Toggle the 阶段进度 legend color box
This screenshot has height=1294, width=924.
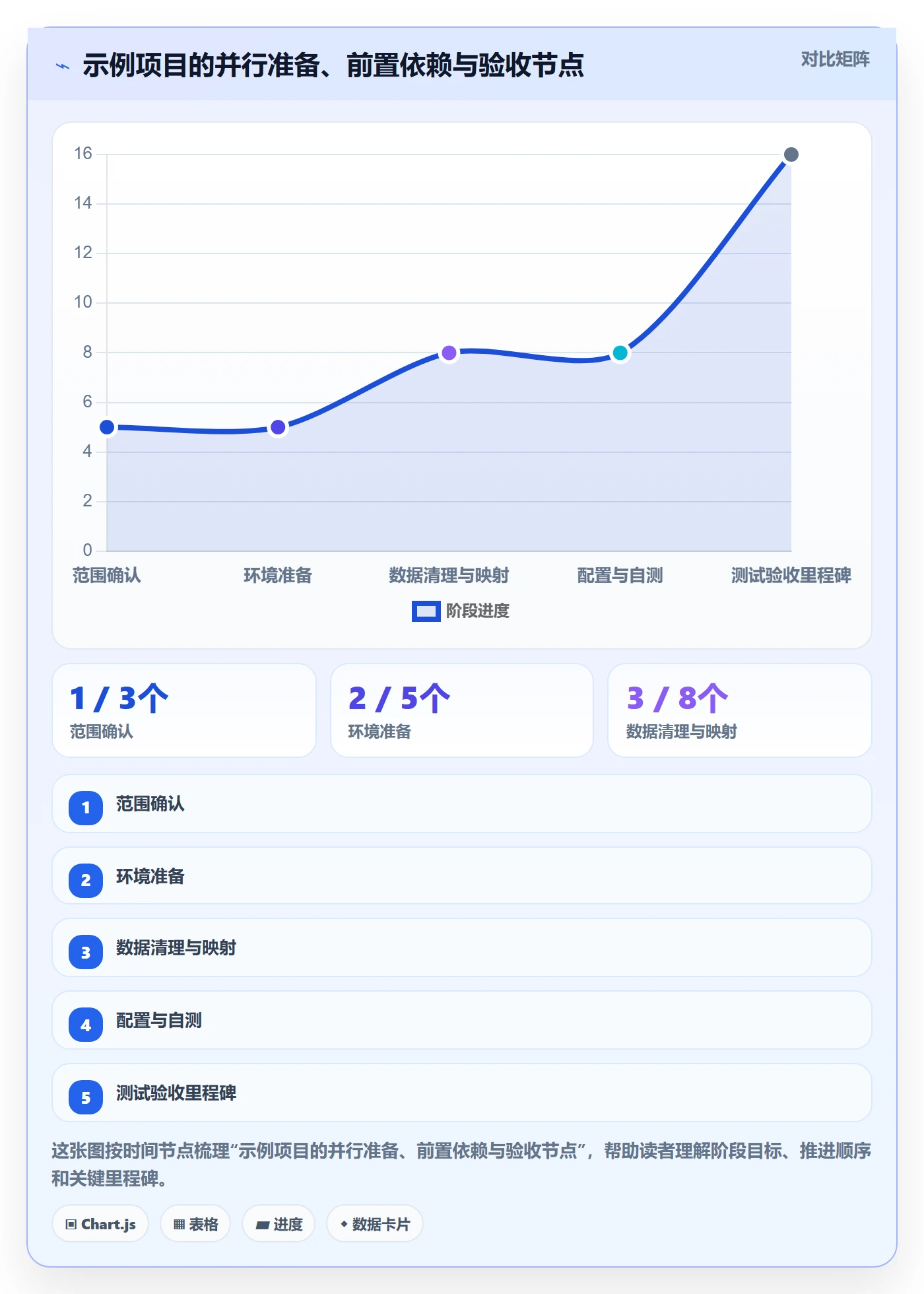(x=426, y=611)
